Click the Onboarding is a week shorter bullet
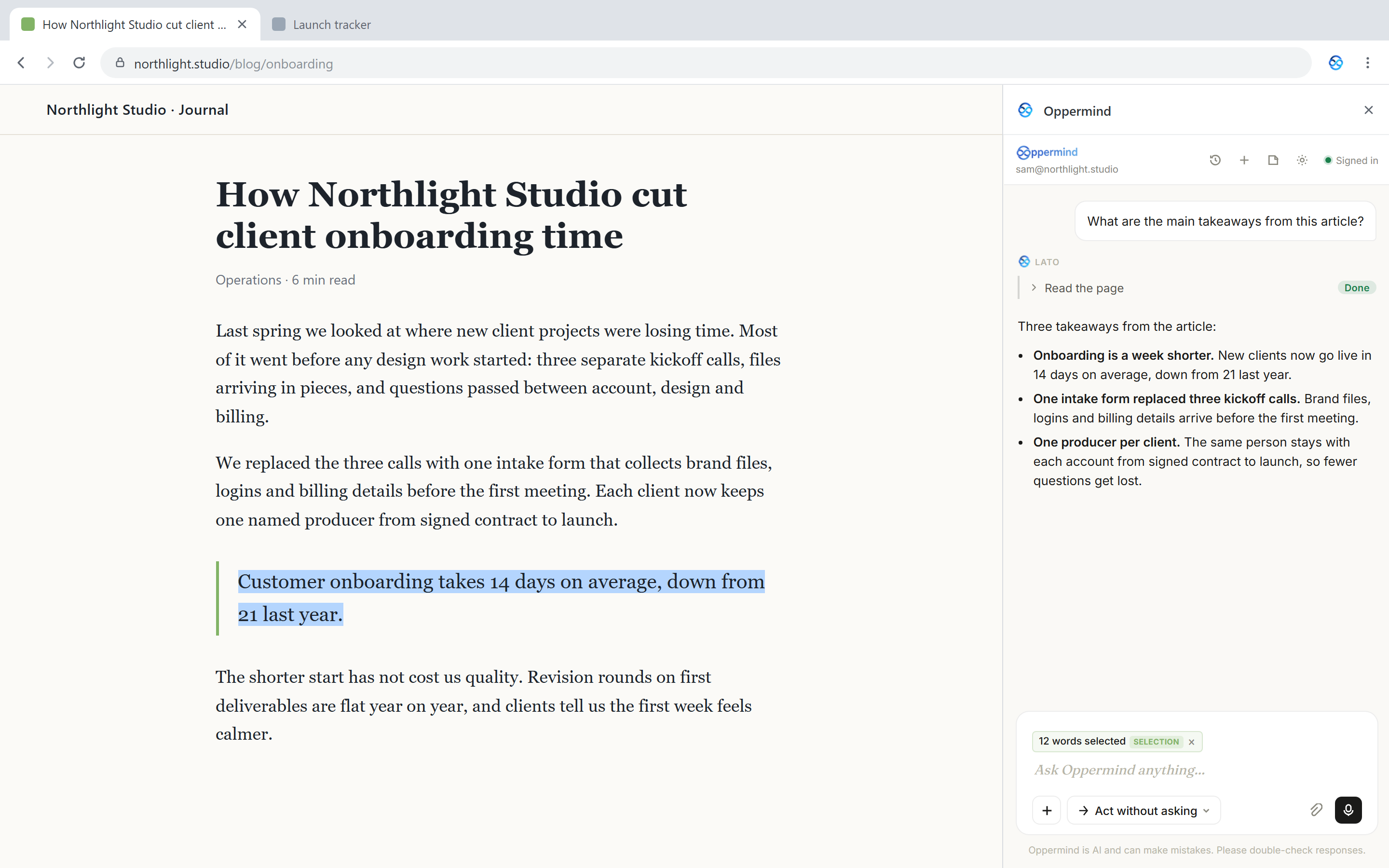The width and height of the screenshot is (1389, 868). click(x=1202, y=365)
